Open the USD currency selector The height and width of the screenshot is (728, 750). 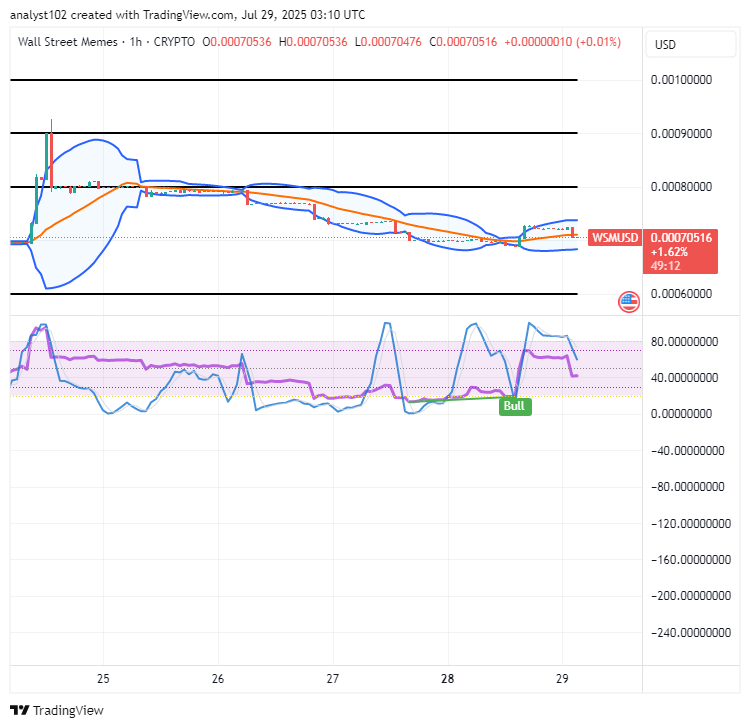click(690, 44)
